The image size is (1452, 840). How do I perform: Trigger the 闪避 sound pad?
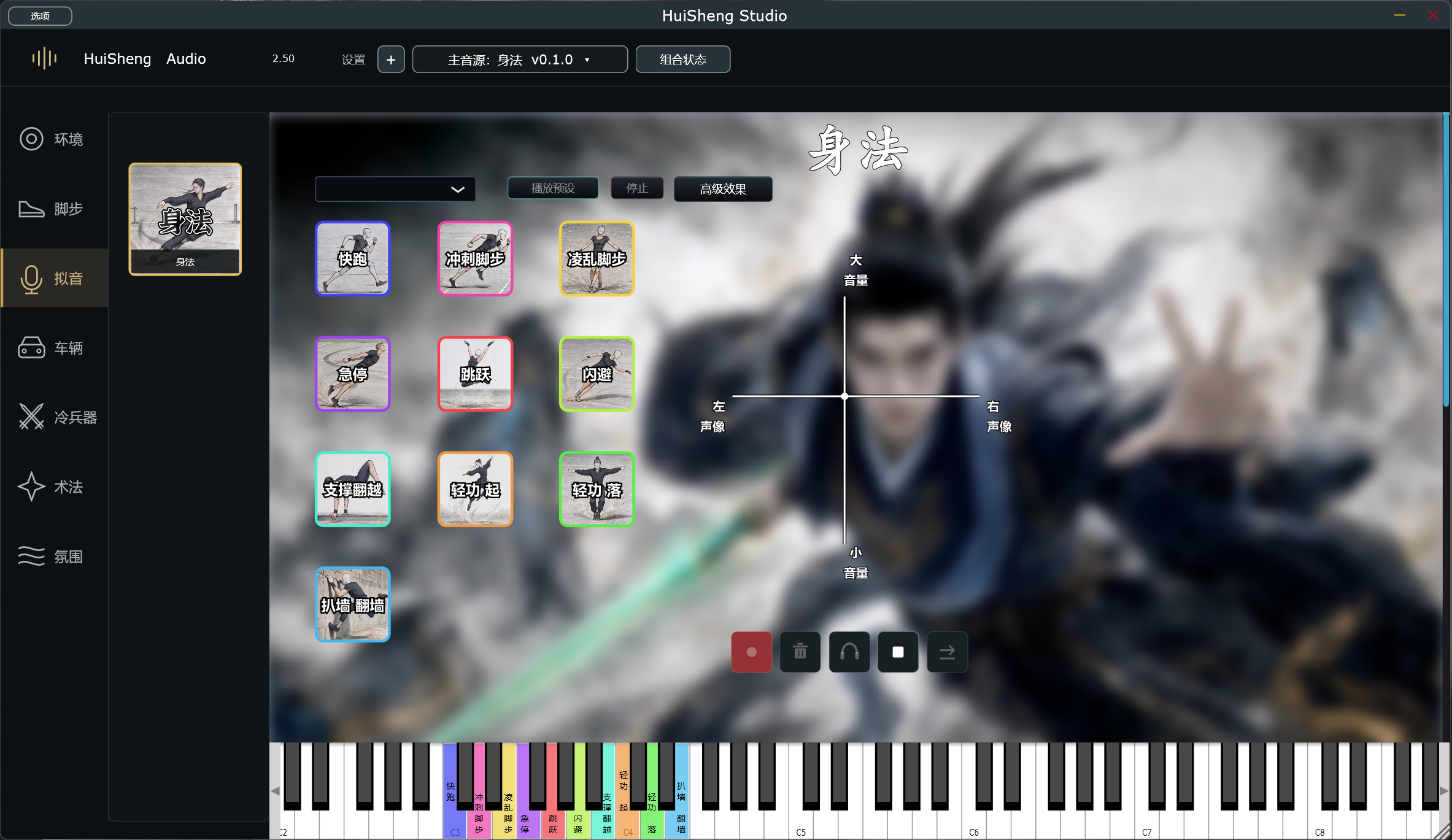point(597,374)
